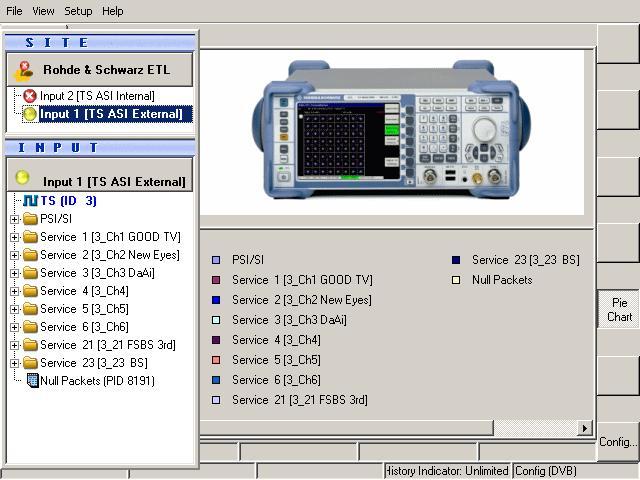Click the red error icon beside Input 2
Image resolution: width=640 pixels, height=480 pixels.
tap(30, 96)
